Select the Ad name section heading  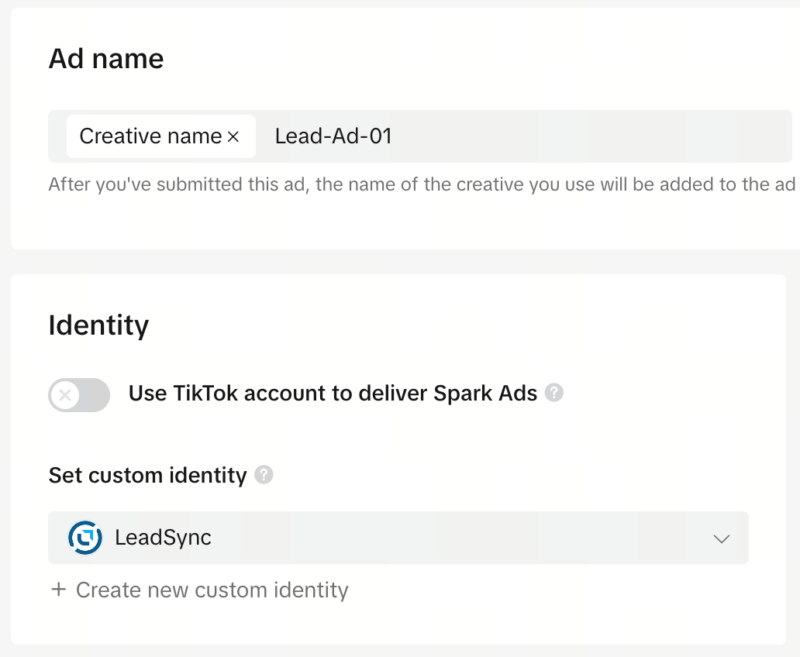pos(106,59)
